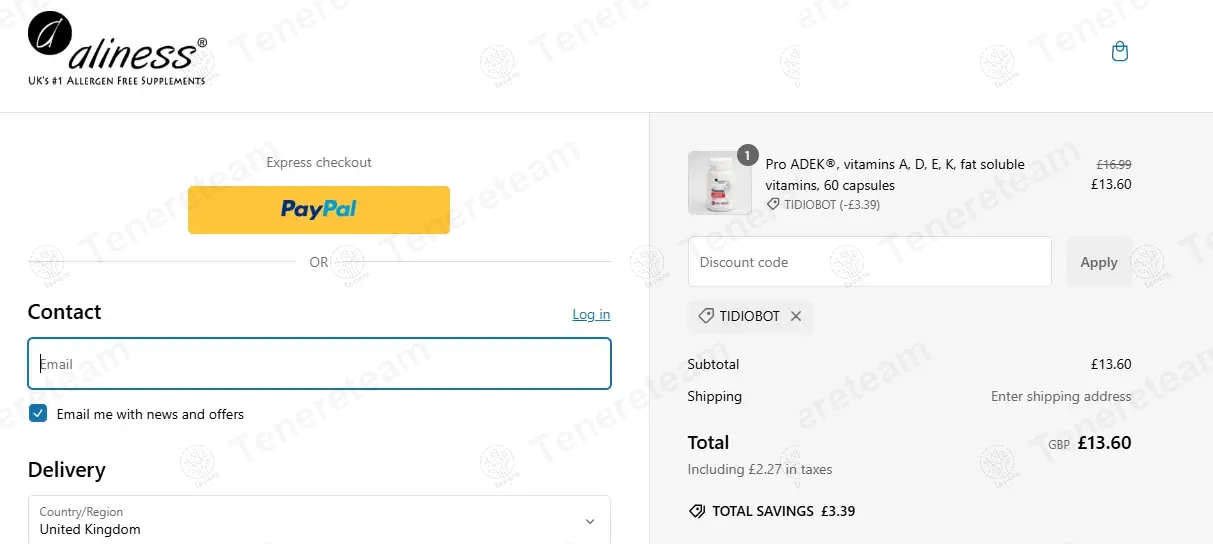Viewport: 1213px width, 544px height.
Task: Click the chevron arrow in Country/Region field
Action: 590,521
